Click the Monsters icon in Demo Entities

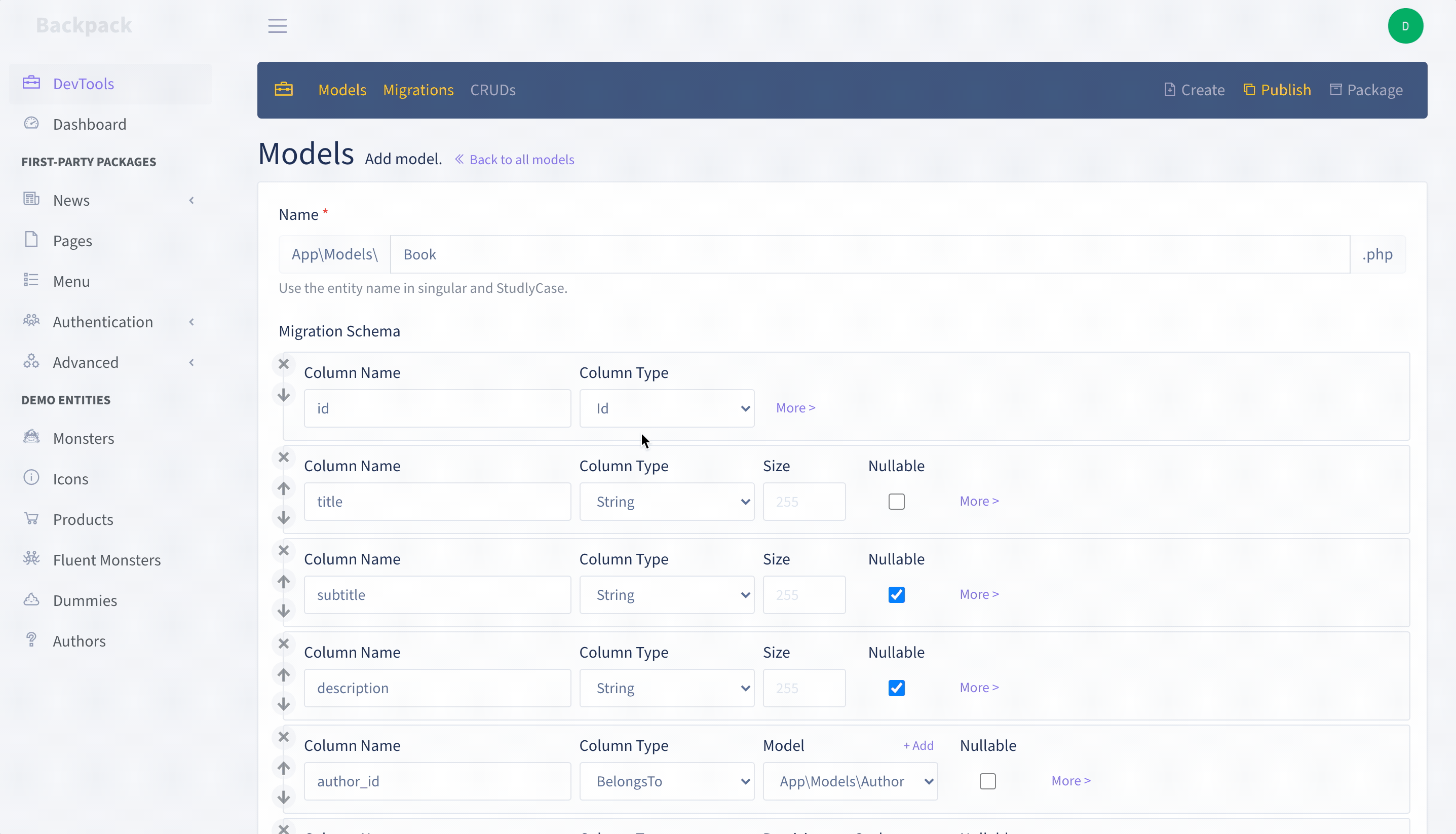[31, 437]
